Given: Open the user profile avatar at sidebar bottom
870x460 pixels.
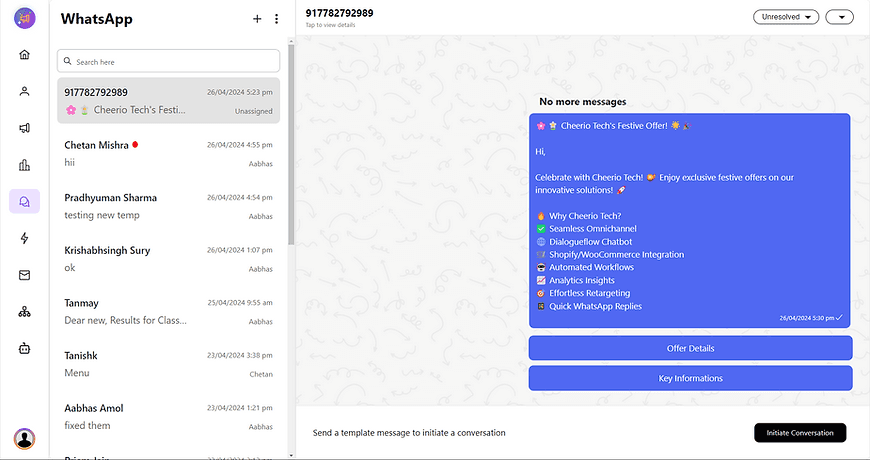Looking at the screenshot, I should point(24,438).
